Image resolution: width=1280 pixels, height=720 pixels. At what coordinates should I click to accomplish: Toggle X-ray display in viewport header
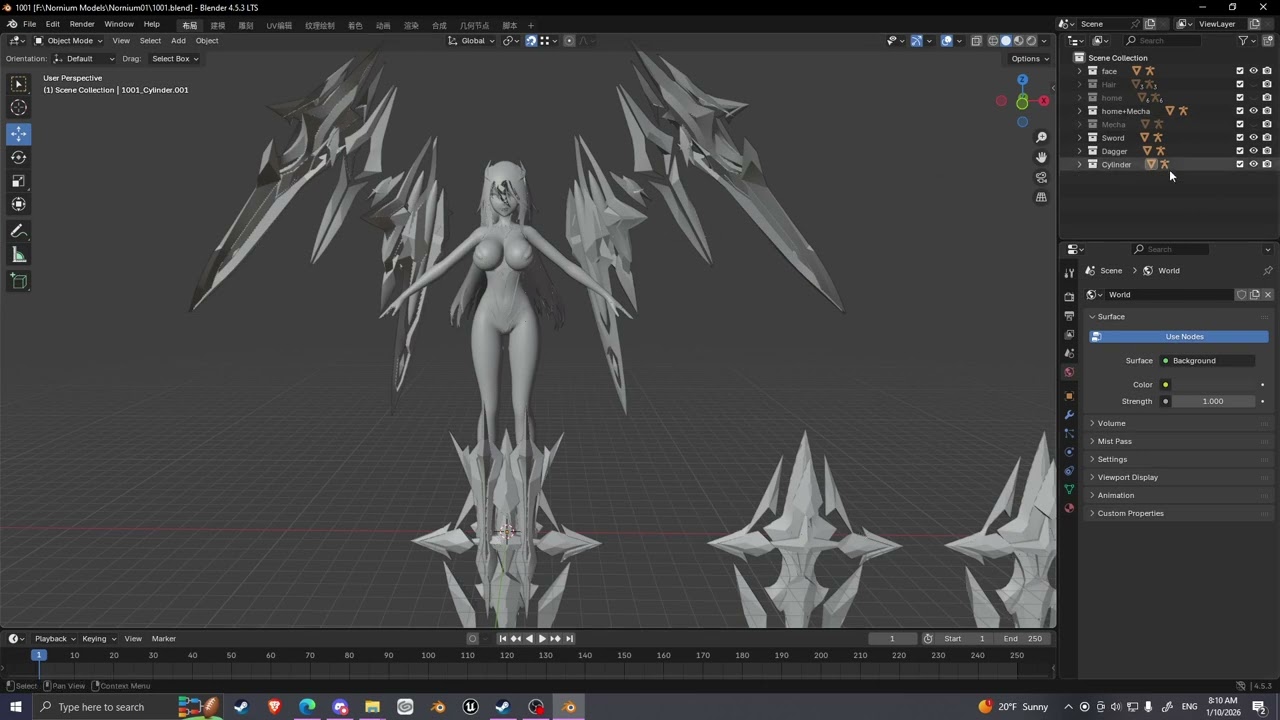[976, 41]
